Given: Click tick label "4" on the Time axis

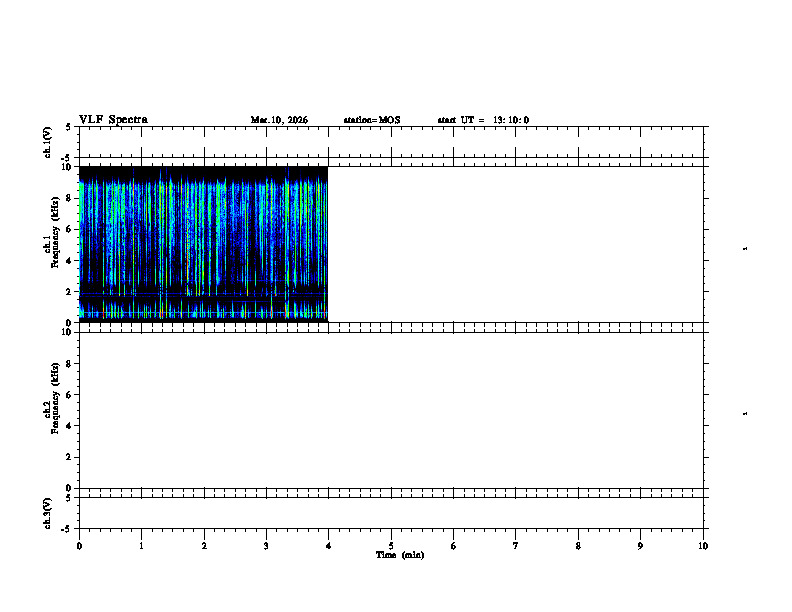Looking at the screenshot, I should (x=329, y=546).
